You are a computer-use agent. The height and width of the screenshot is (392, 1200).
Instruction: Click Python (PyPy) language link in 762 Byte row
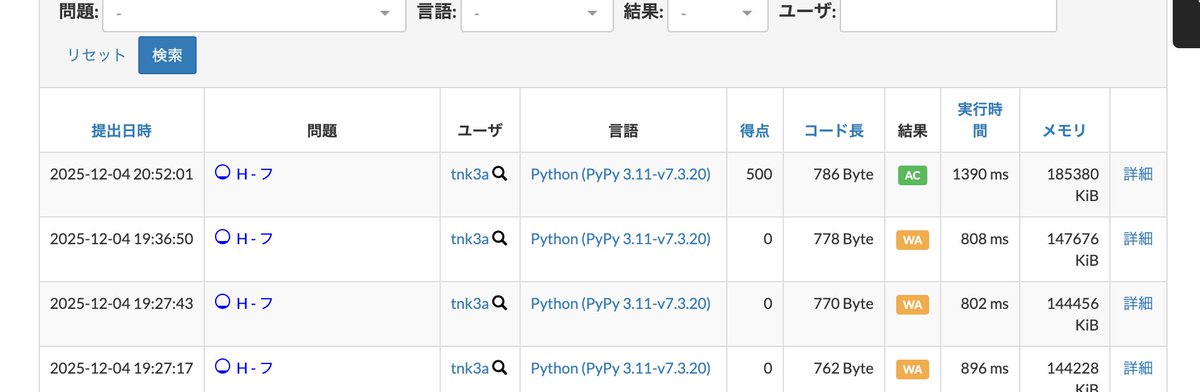click(620, 368)
